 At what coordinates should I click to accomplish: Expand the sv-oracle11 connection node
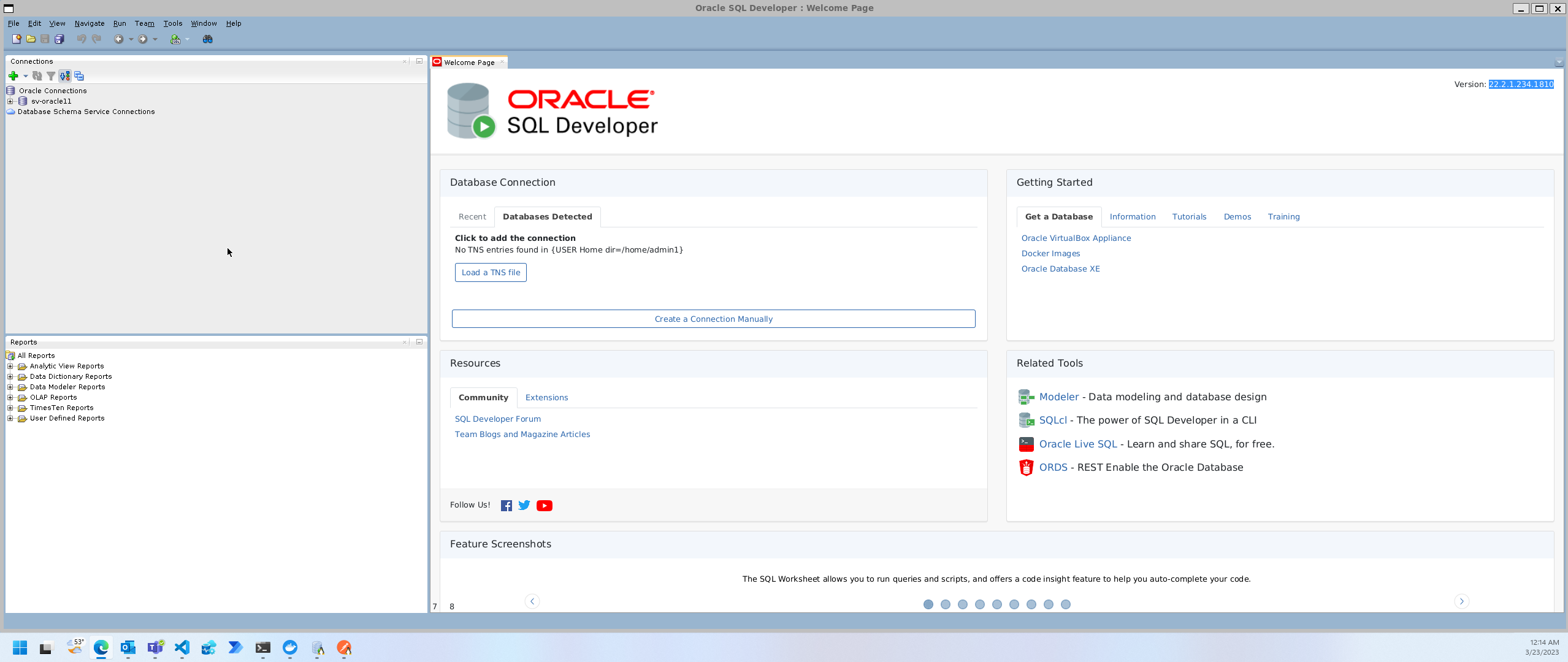click(9, 101)
